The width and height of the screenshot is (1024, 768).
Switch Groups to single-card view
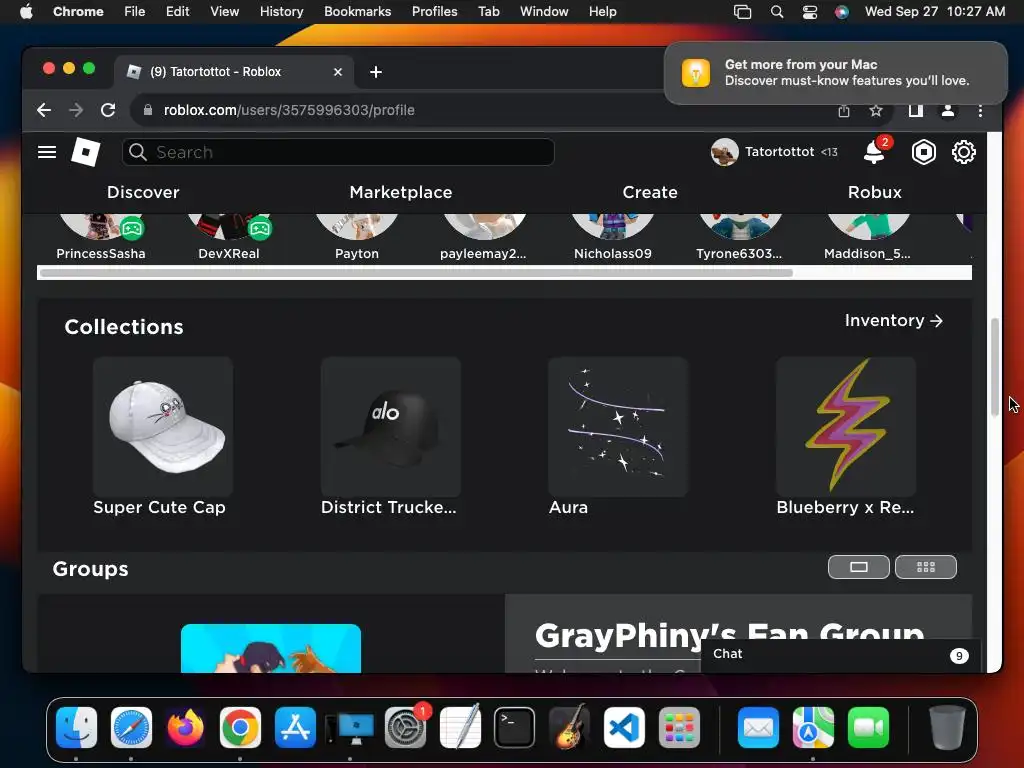[x=858, y=567]
